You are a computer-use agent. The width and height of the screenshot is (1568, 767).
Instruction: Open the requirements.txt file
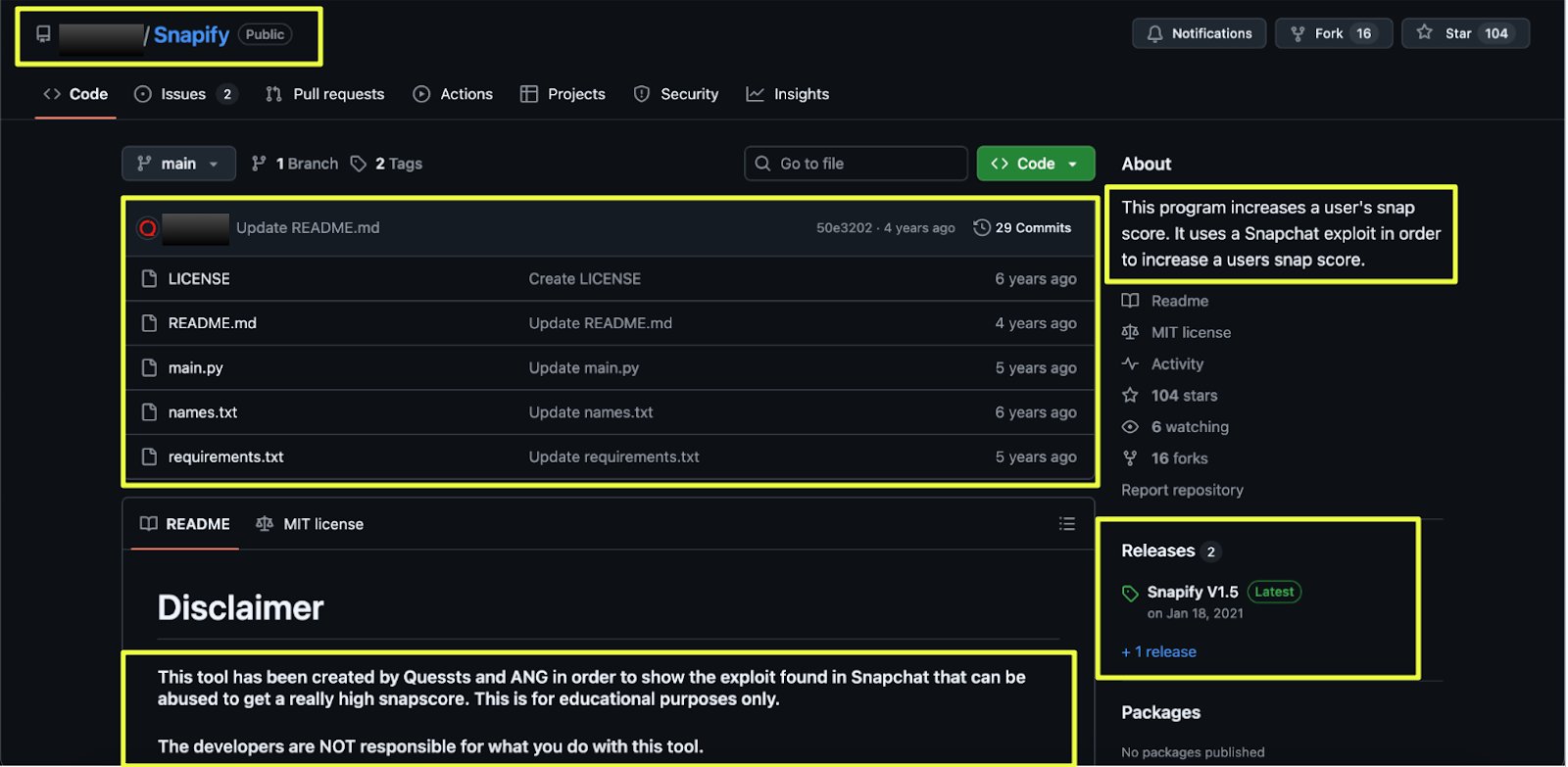[225, 457]
